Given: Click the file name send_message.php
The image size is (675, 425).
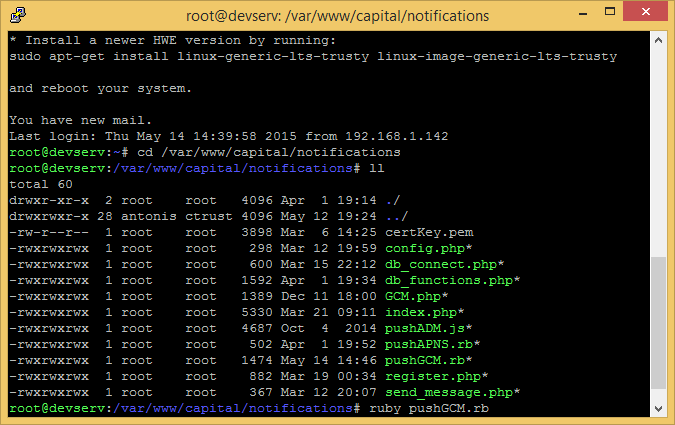Looking at the screenshot, I should (x=449, y=392).
